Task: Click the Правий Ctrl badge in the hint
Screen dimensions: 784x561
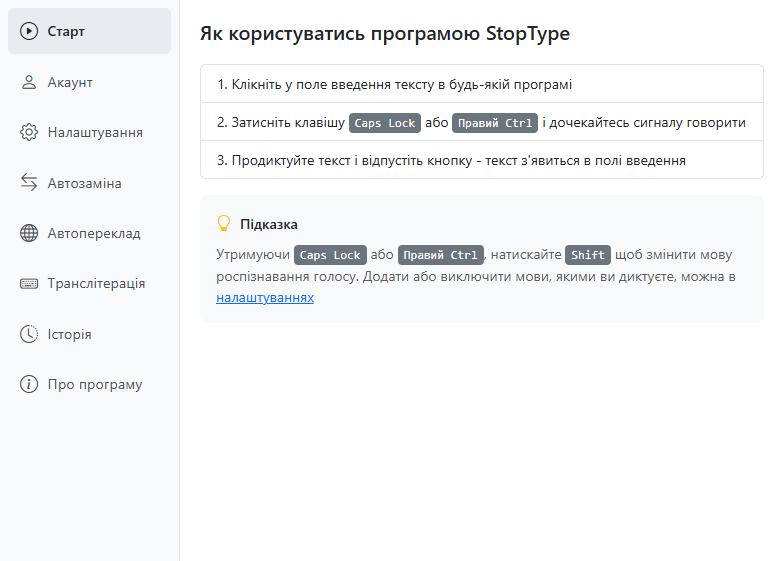Action: coord(441,255)
